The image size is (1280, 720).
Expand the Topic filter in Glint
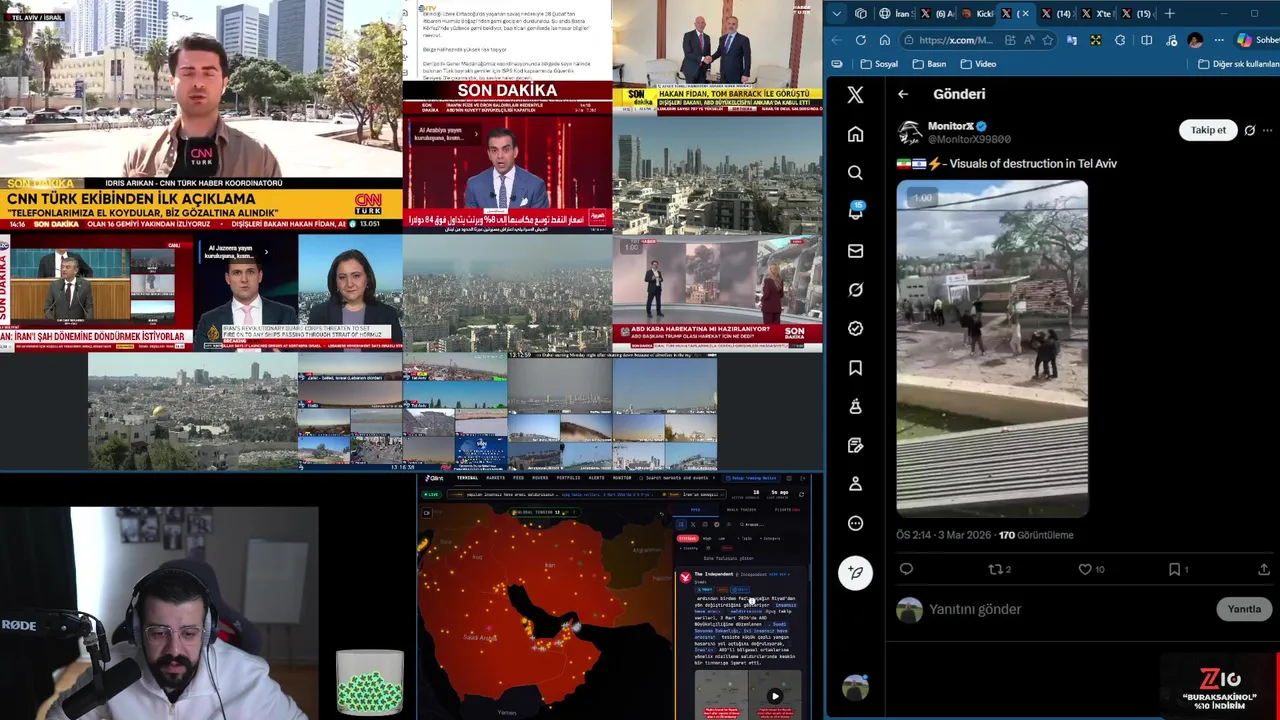(746, 538)
